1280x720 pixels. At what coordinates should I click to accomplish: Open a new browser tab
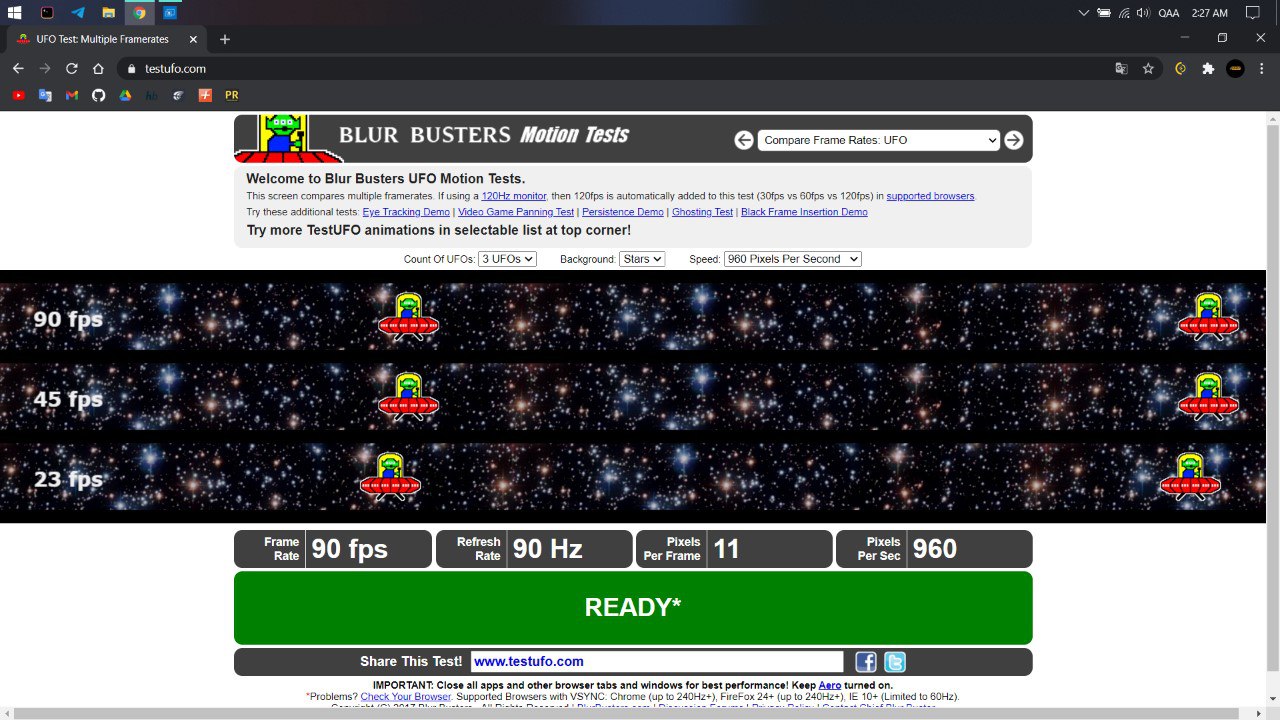coord(225,39)
